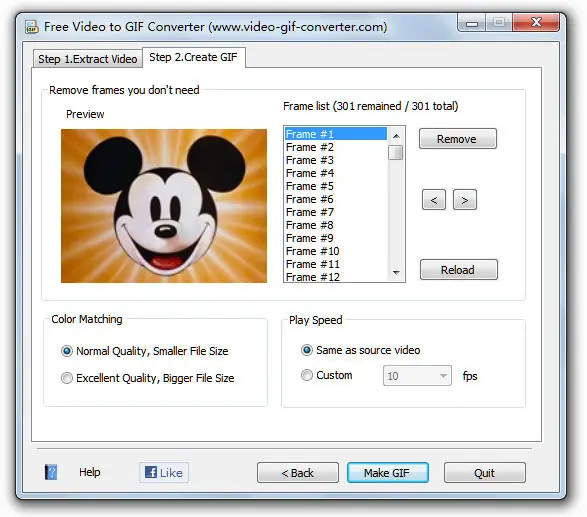The image size is (587, 517).
Task: Select Same as source video speed
Action: click(x=307, y=350)
